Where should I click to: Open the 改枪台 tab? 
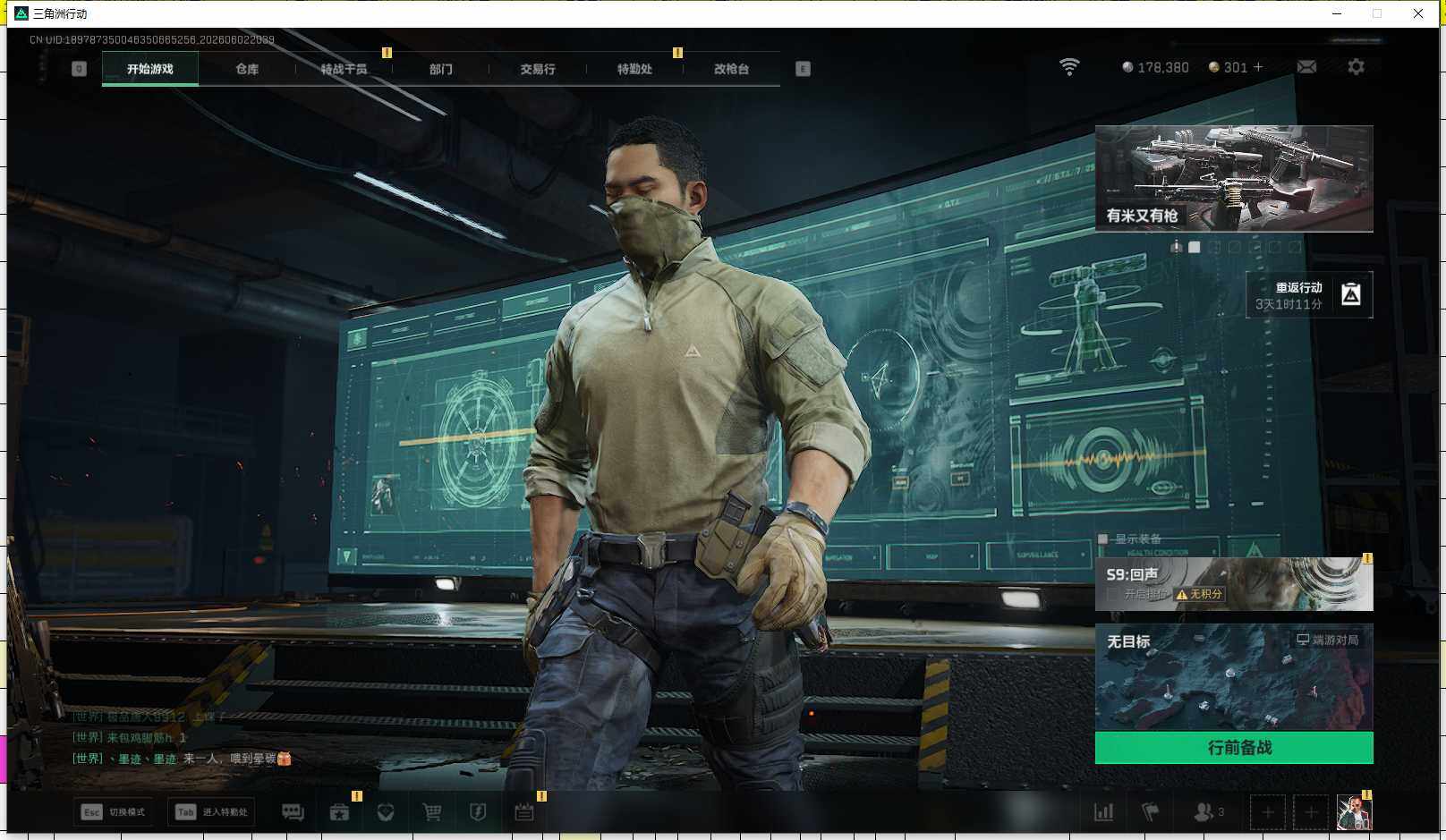click(x=731, y=69)
